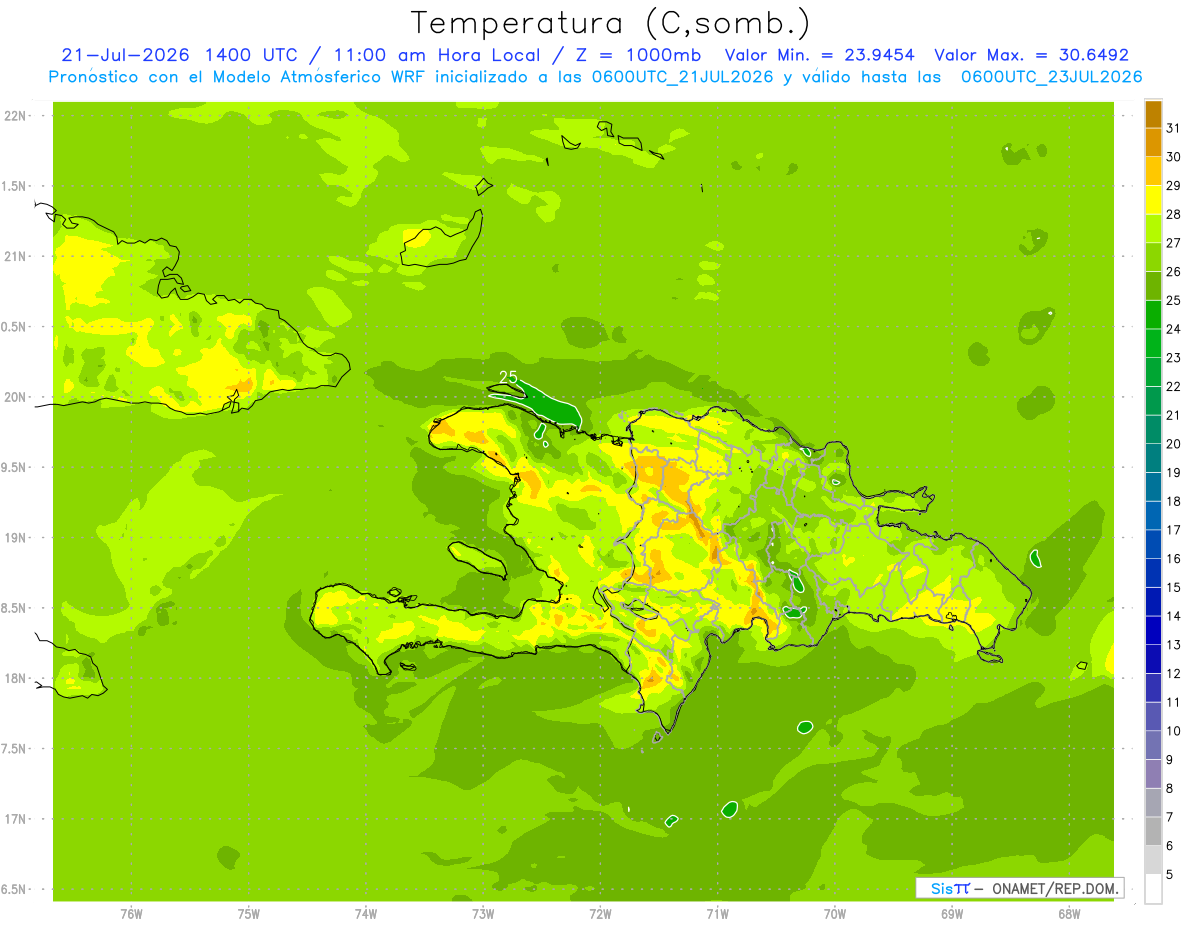The image size is (1200, 927).
Task: Pick the purple legend swatch between 8 and 9
Action: pyautogui.click(x=1153, y=774)
